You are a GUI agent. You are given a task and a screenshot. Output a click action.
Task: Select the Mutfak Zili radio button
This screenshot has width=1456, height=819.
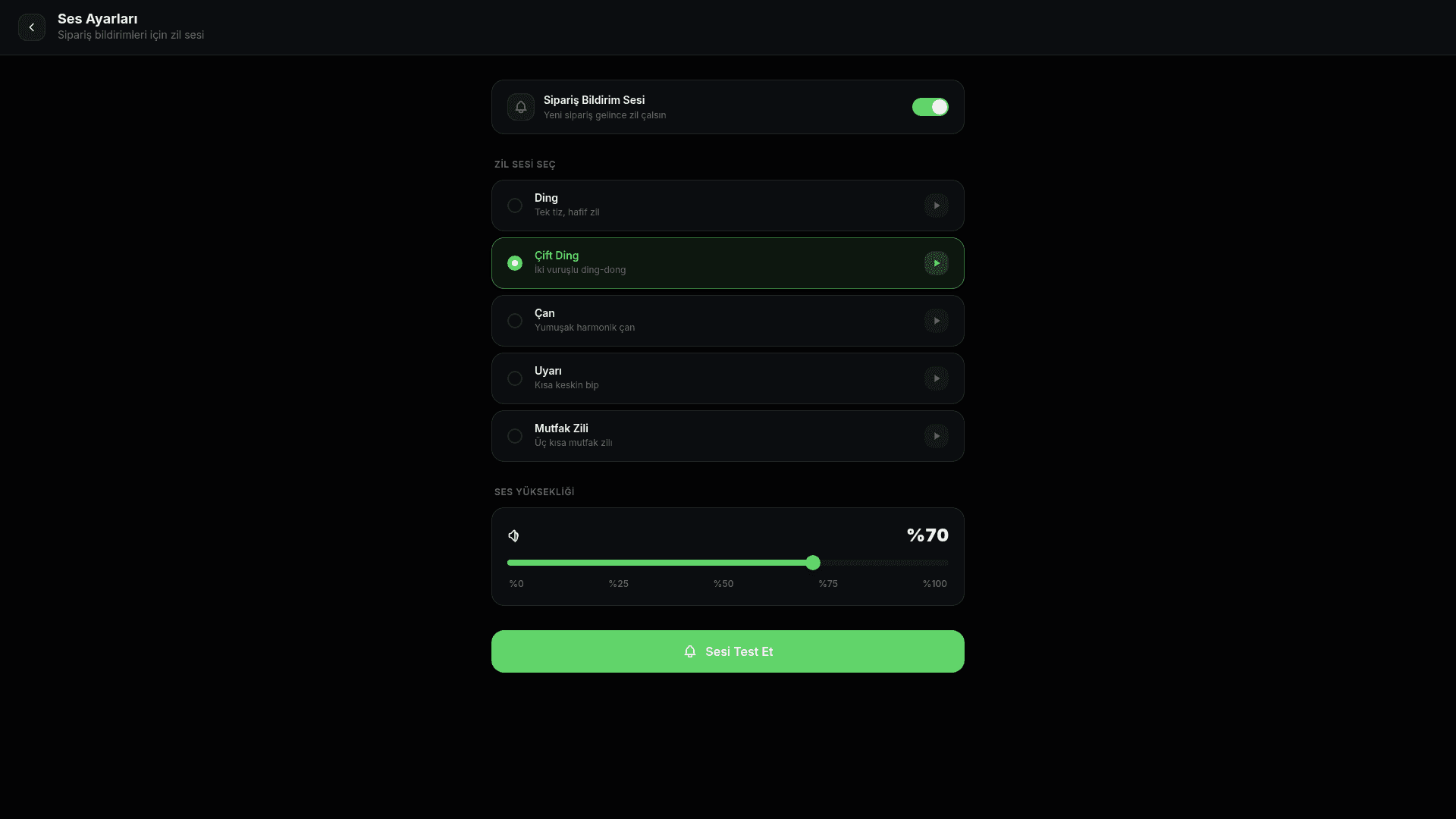point(515,436)
